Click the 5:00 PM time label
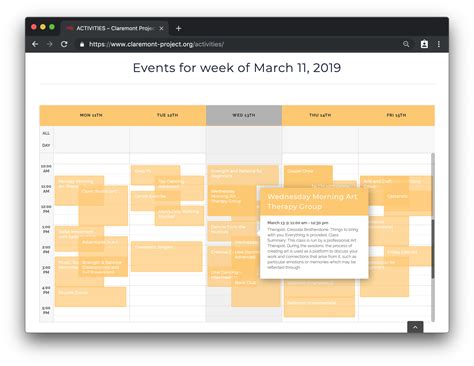This screenshot has height=366, width=474. [46, 310]
